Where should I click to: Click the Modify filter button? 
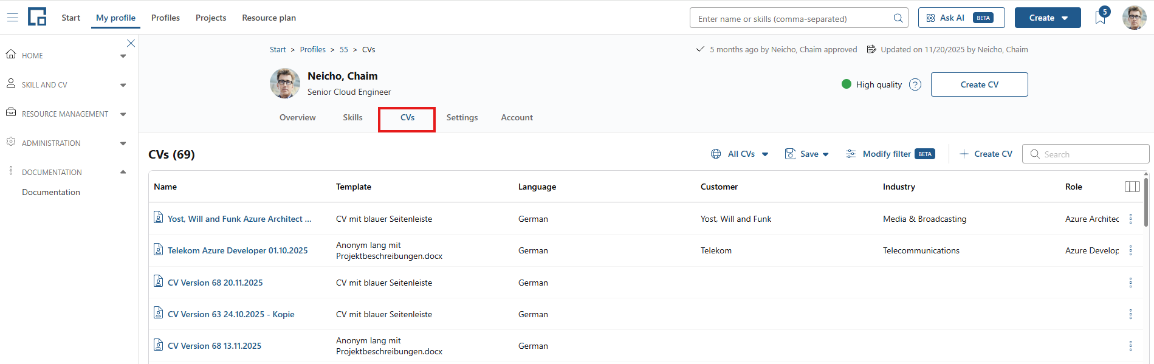tap(891, 154)
